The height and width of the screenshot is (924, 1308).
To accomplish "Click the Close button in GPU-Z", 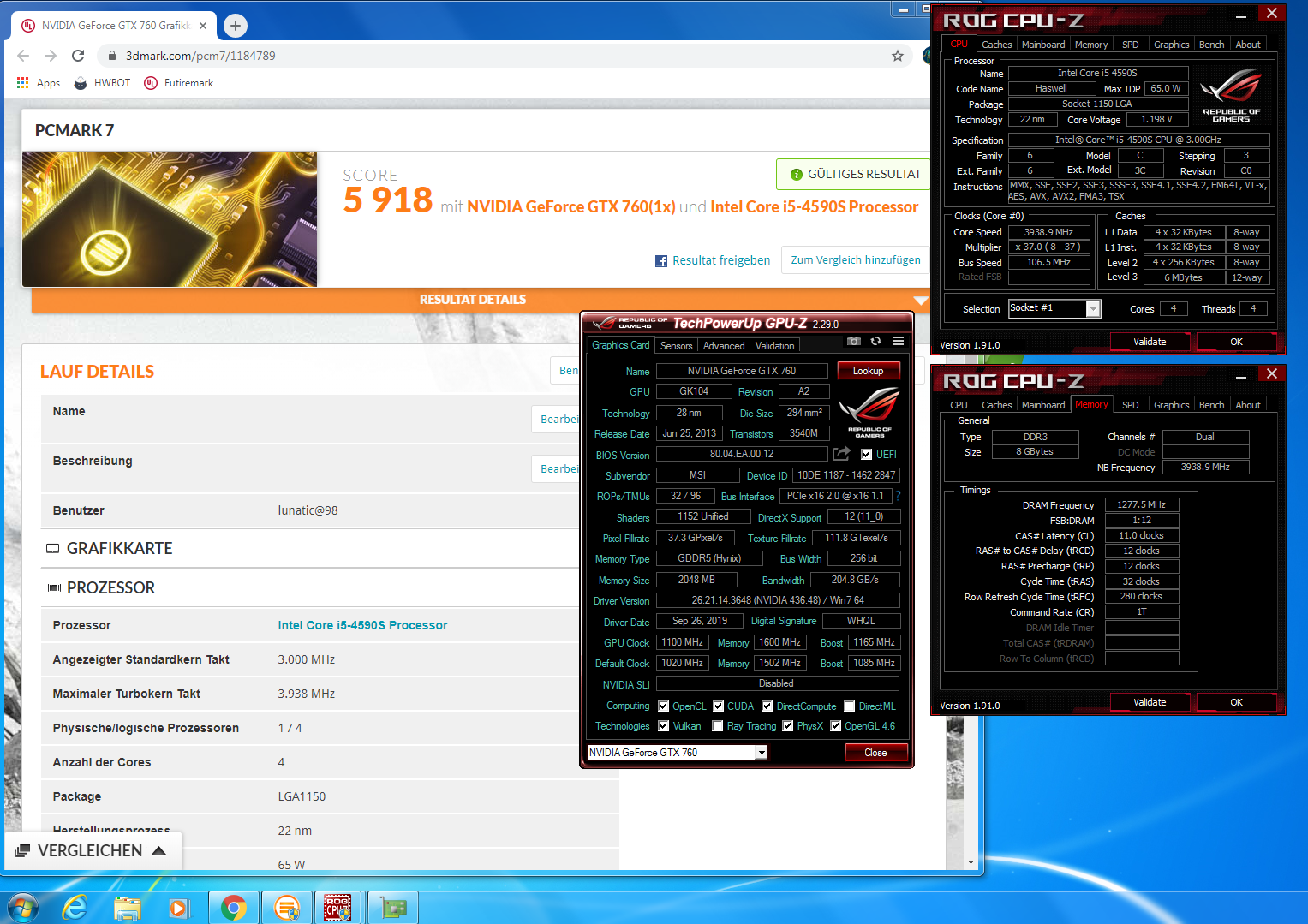I will [875, 753].
